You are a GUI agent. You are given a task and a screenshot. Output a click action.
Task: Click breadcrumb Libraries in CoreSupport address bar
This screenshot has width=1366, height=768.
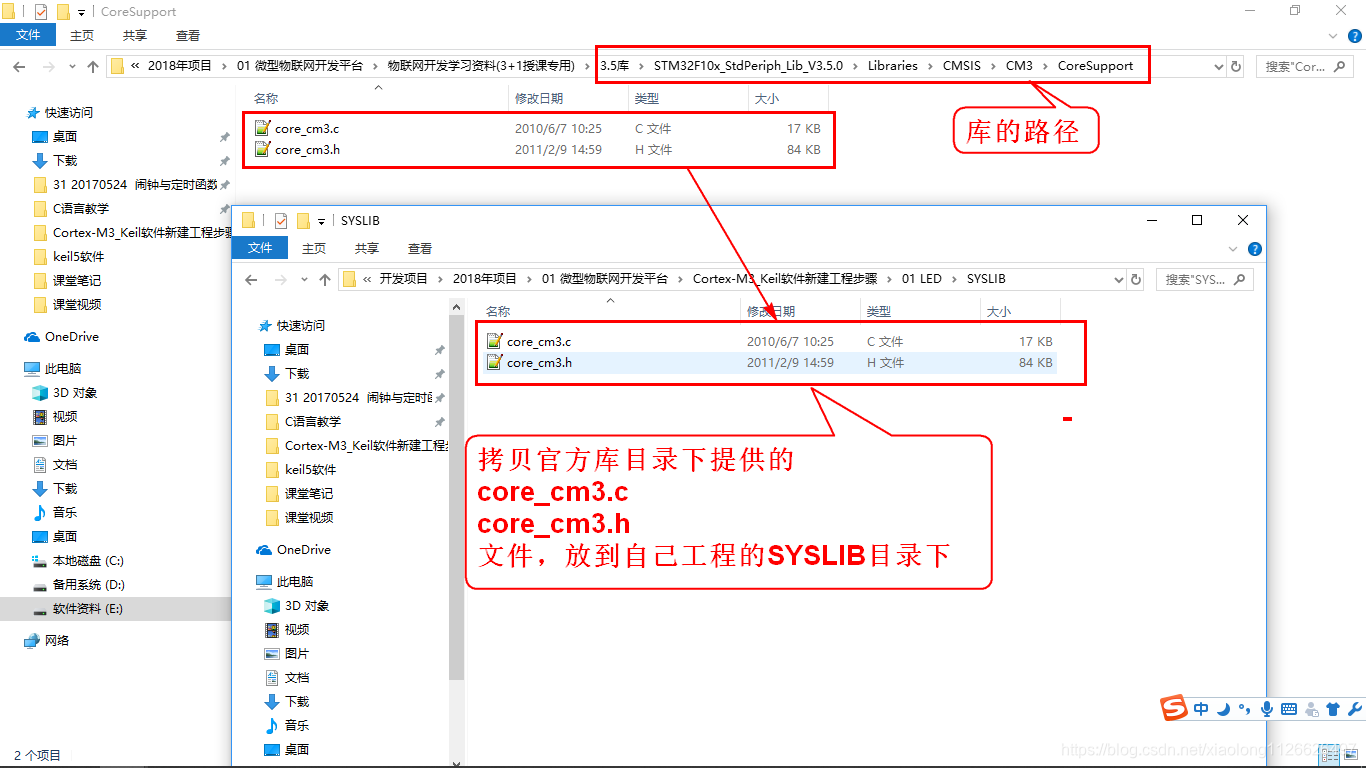[892, 66]
